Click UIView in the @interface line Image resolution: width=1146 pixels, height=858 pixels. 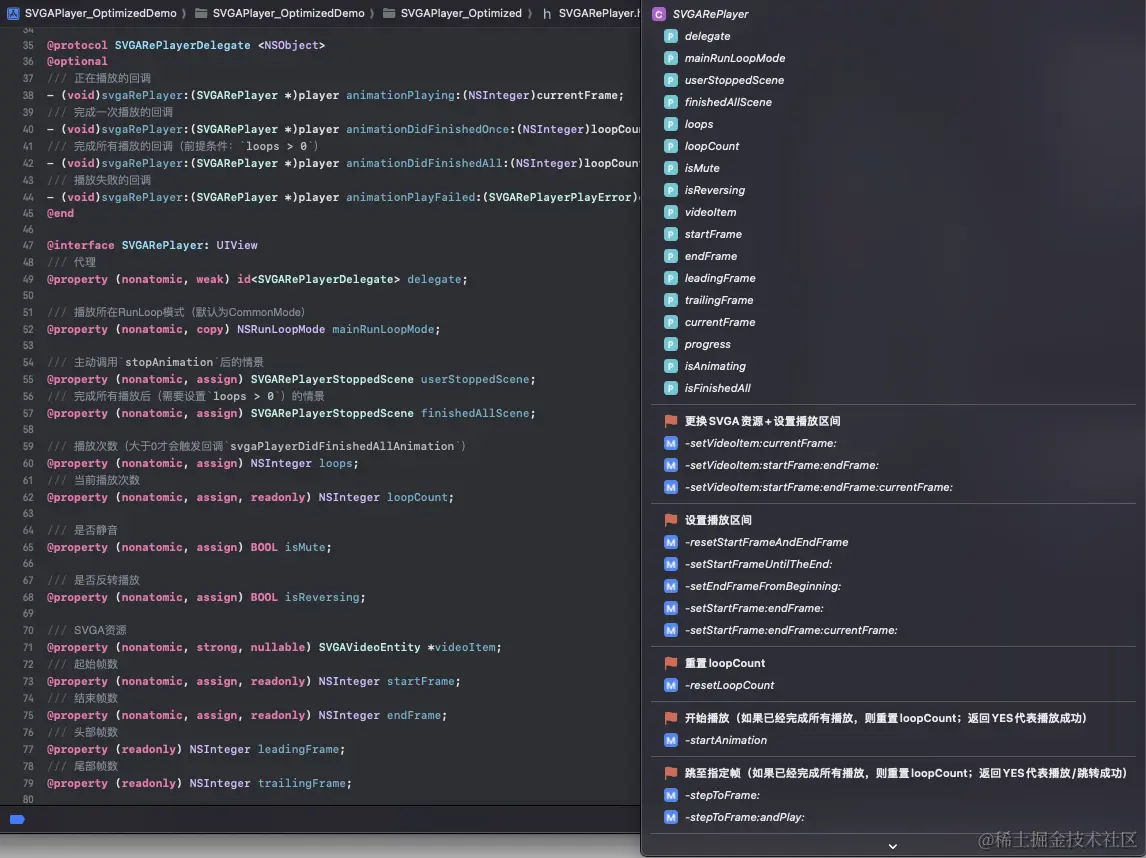pyautogui.click(x=237, y=245)
